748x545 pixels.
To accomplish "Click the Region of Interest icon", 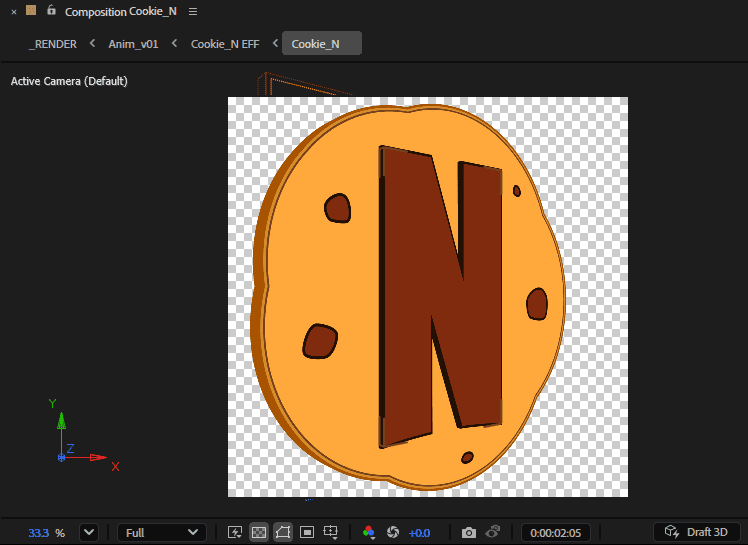I will point(308,532).
